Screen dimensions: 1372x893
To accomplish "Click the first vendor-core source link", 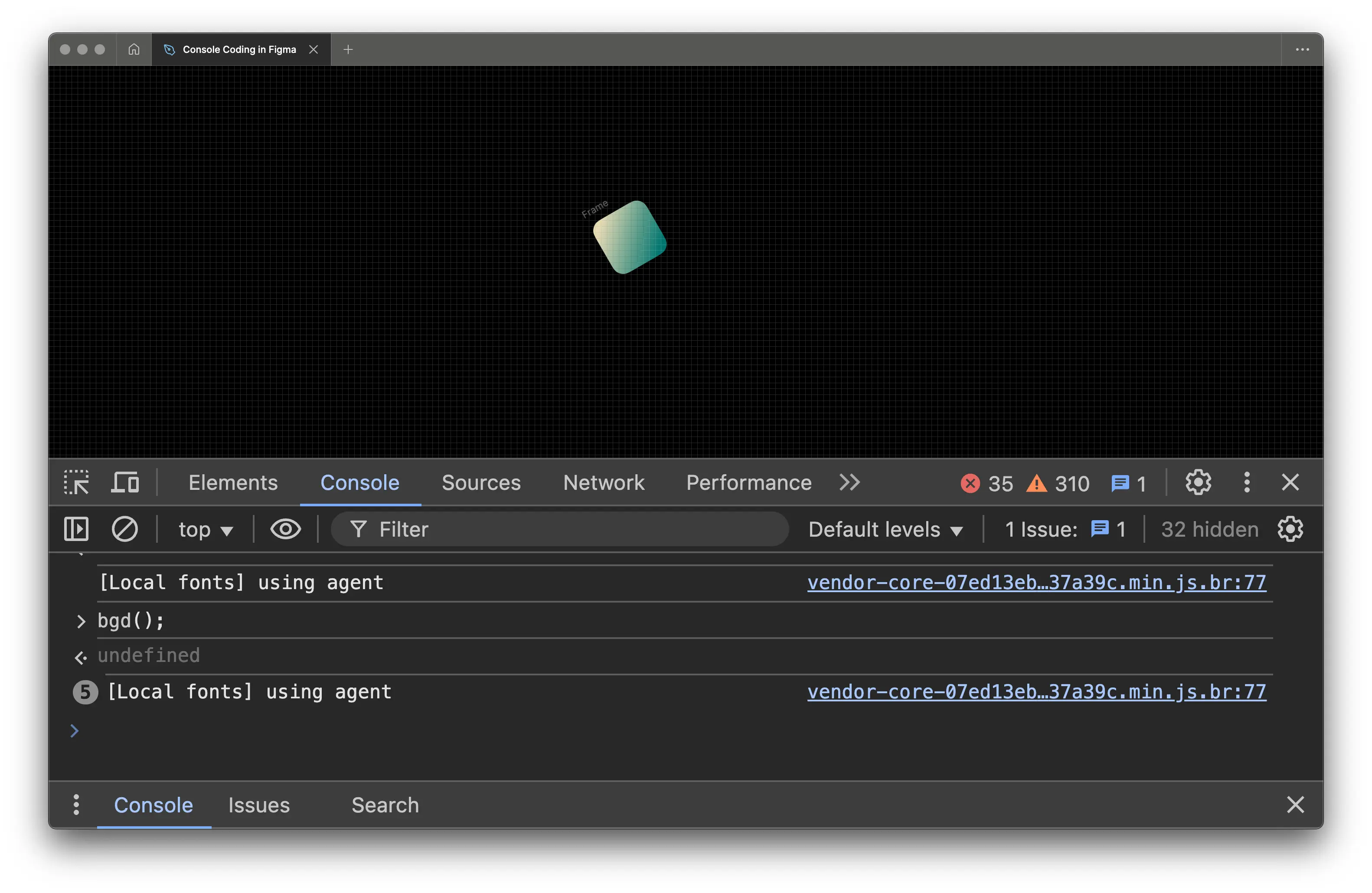I will (x=1036, y=583).
